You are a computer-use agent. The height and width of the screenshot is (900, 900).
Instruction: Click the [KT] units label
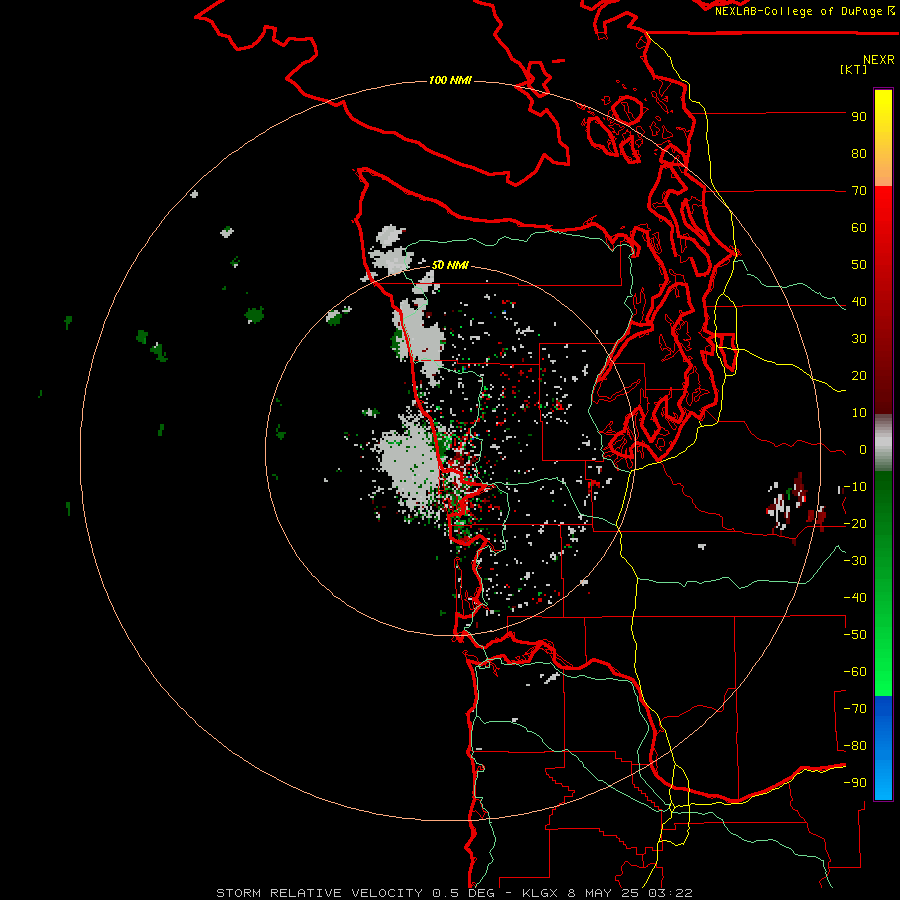pos(853,69)
